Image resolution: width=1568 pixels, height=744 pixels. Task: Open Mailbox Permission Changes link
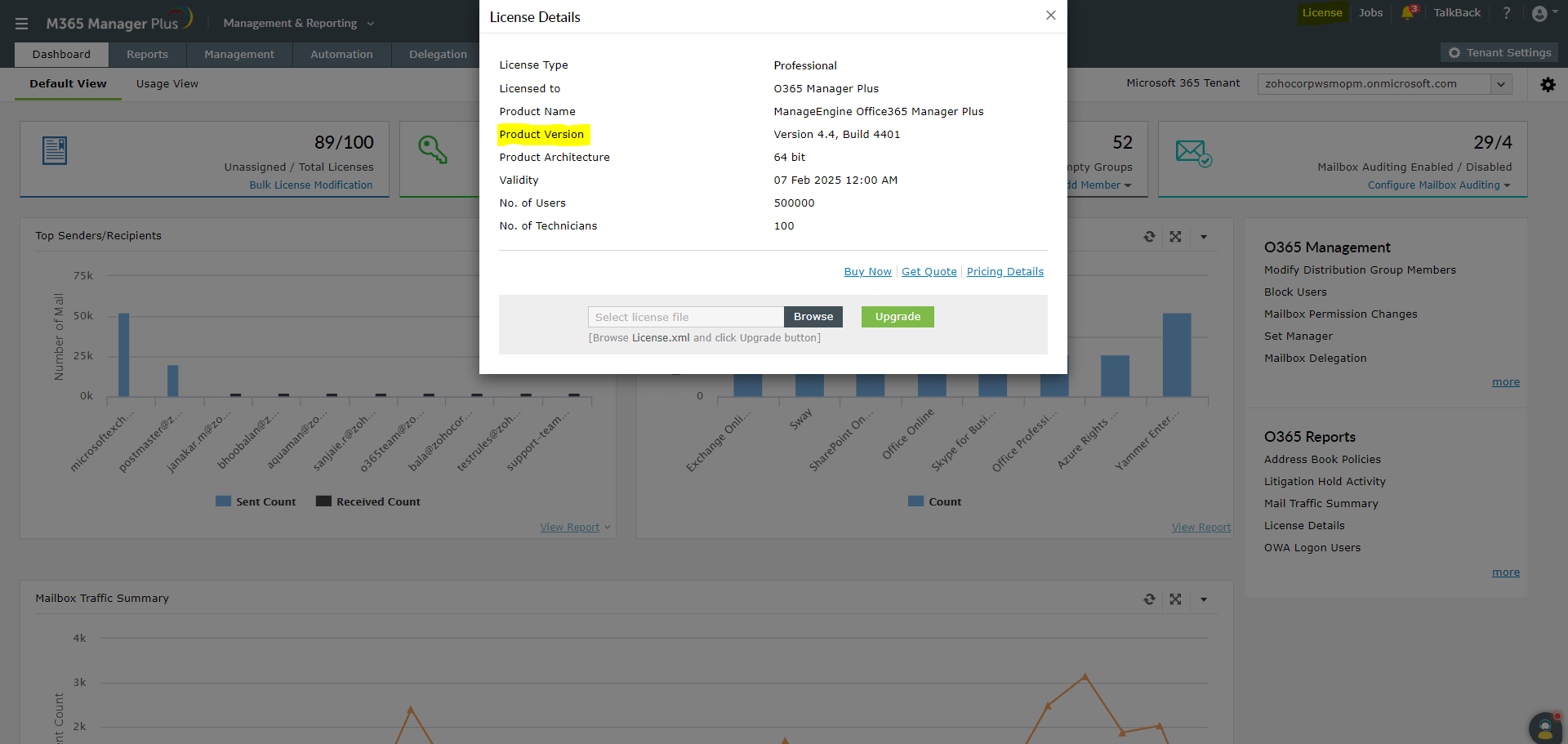click(x=1340, y=314)
